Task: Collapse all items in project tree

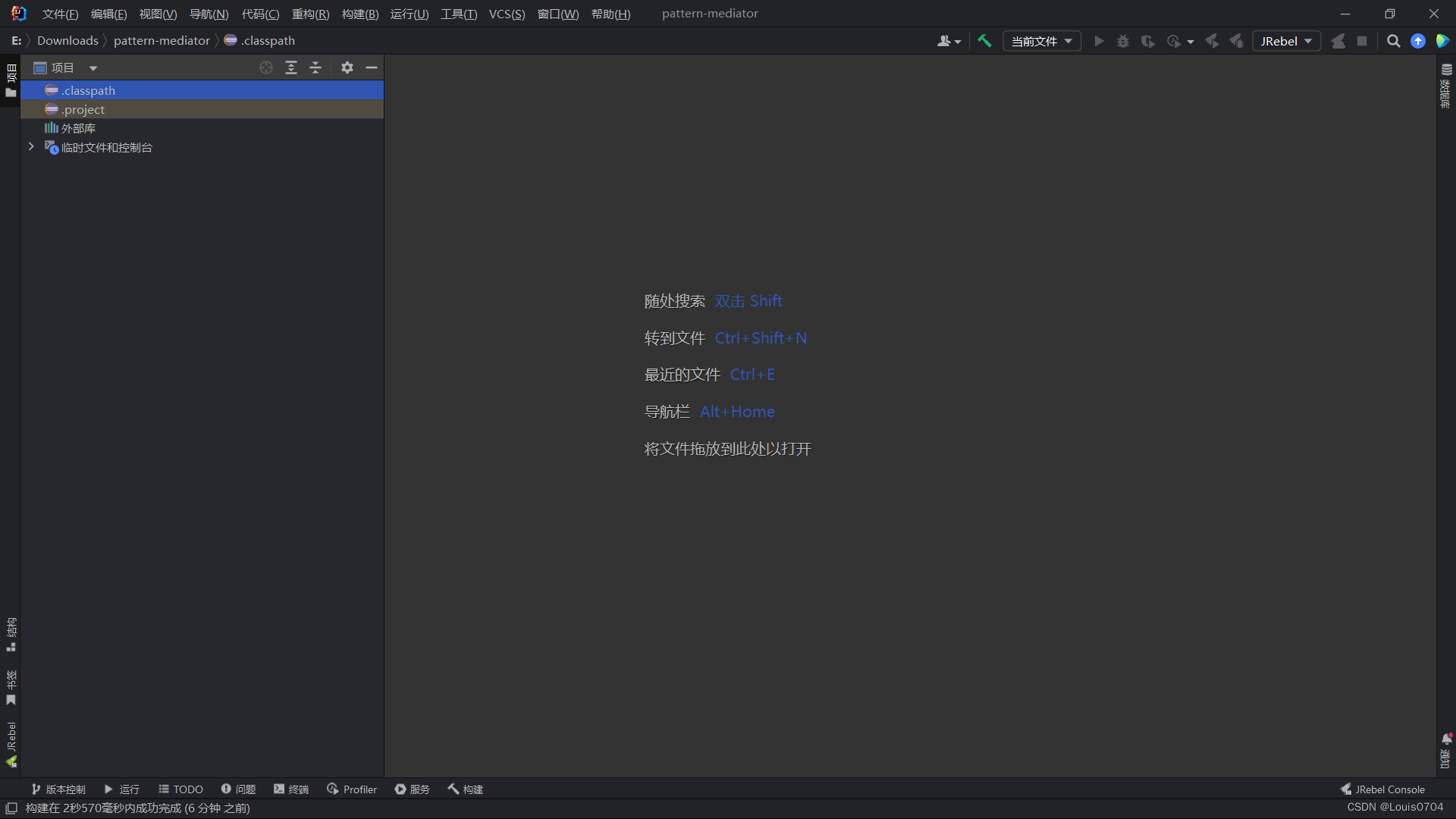Action: [x=315, y=67]
